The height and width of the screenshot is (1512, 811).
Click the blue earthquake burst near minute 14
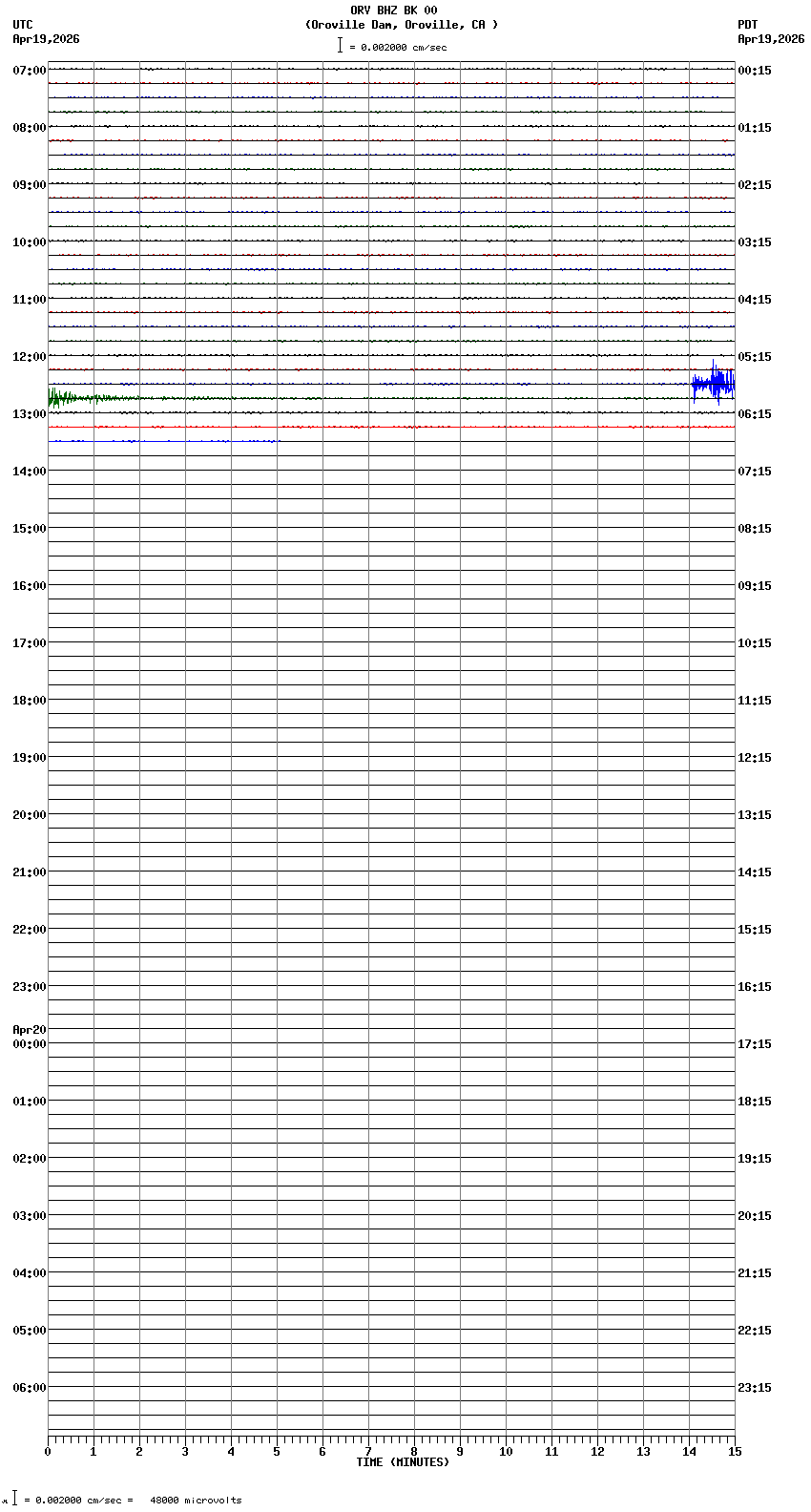[x=714, y=384]
